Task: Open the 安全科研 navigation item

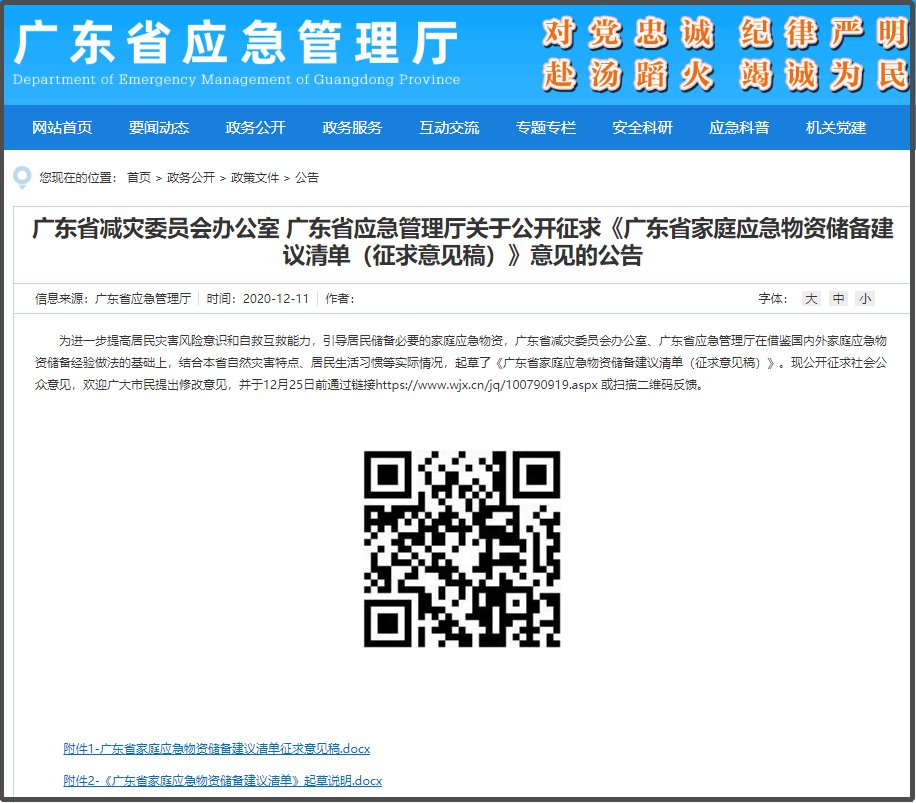Action: tap(643, 127)
